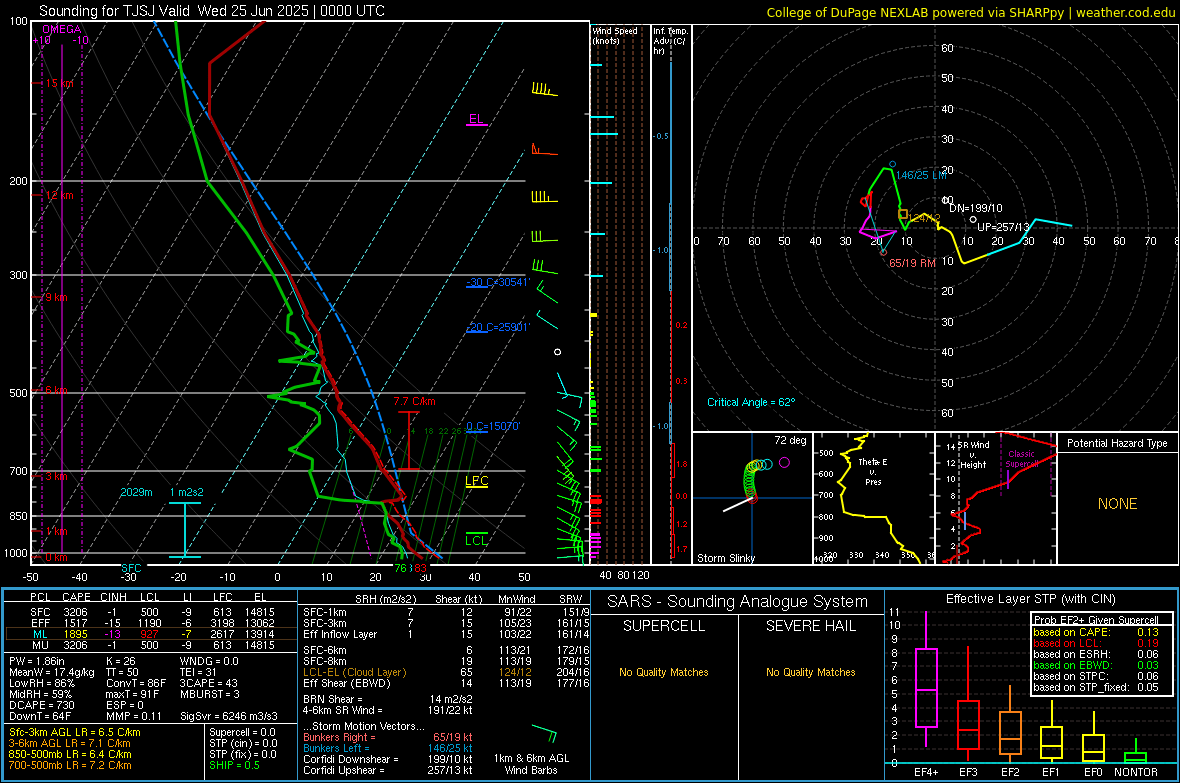Click the 'BRN Shear =' row
Viewport: 1180px width, 783px height.
point(388,699)
